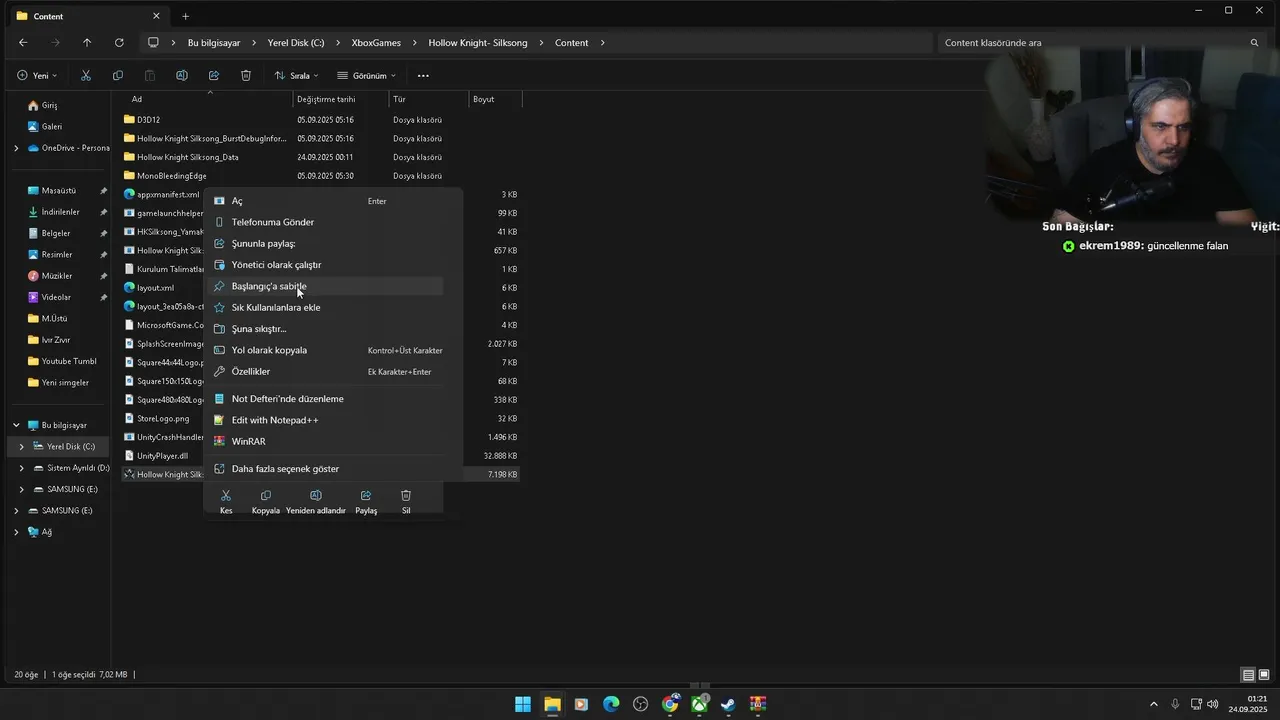Viewport: 1280px width, 720px height.
Task: Click Bu bilgisayar in breadcrumb path
Action: pos(214,43)
